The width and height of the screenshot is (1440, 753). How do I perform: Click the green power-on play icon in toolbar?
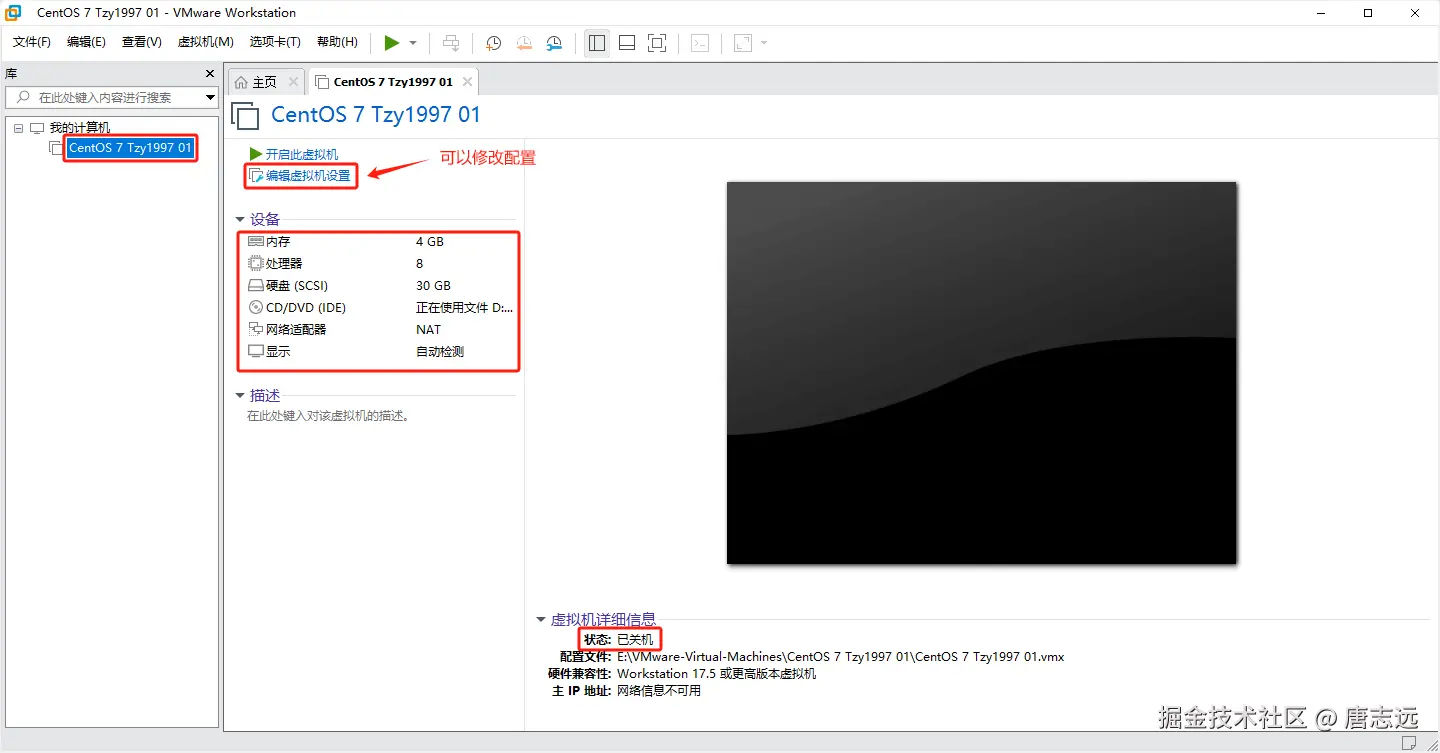point(392,43)
